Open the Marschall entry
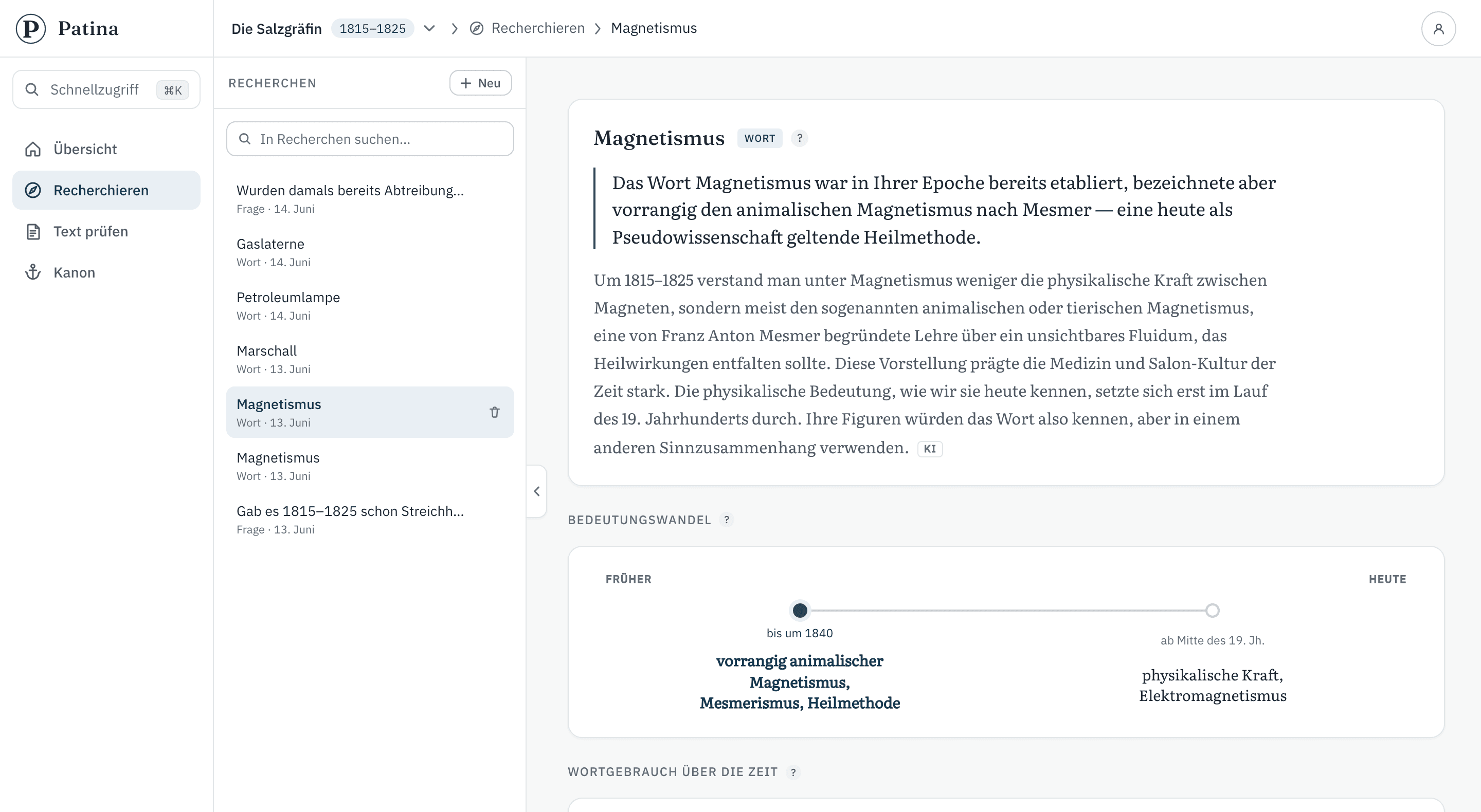1481x812 pixels. 370,359
